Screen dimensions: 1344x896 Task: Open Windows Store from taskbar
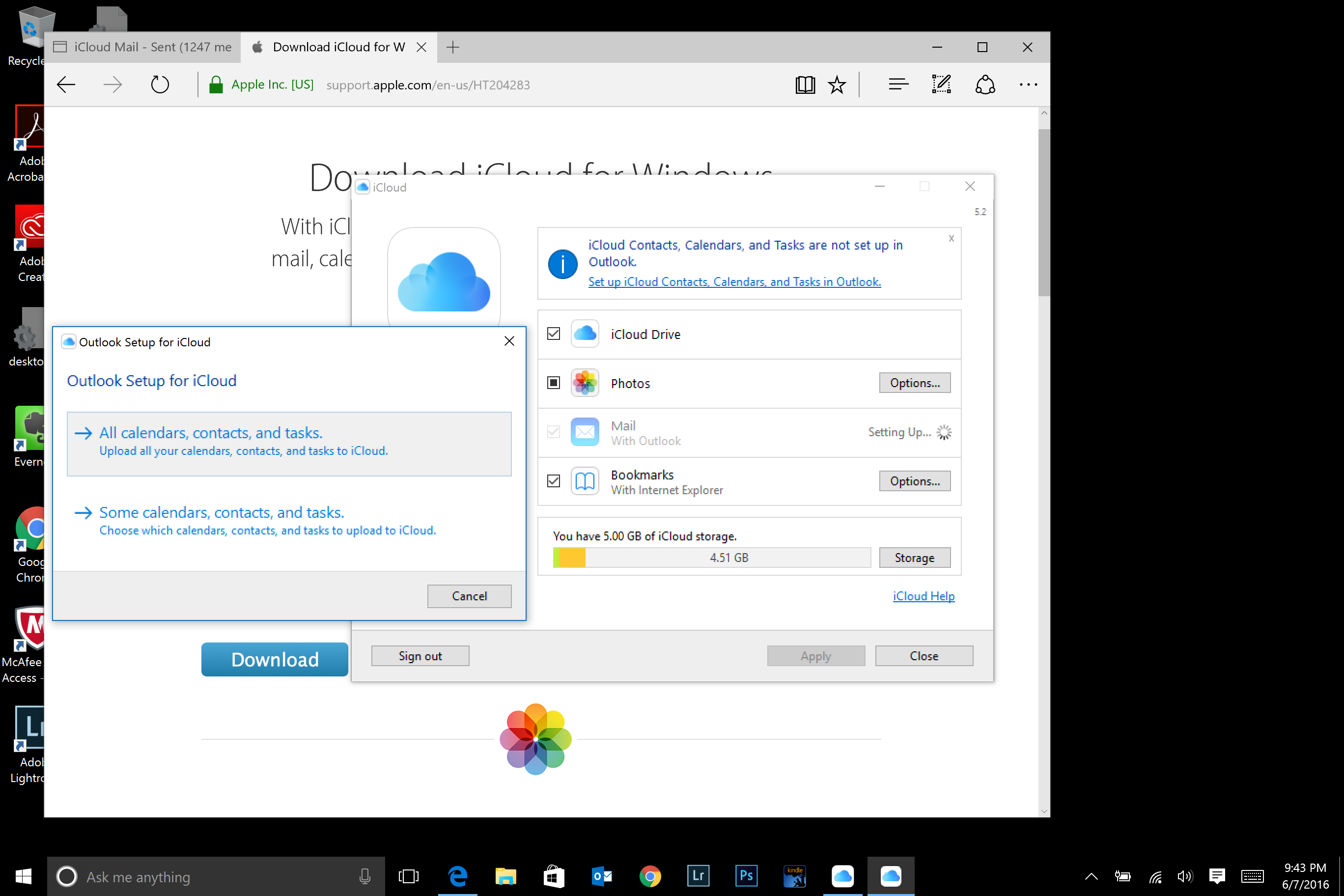(554, 876)
